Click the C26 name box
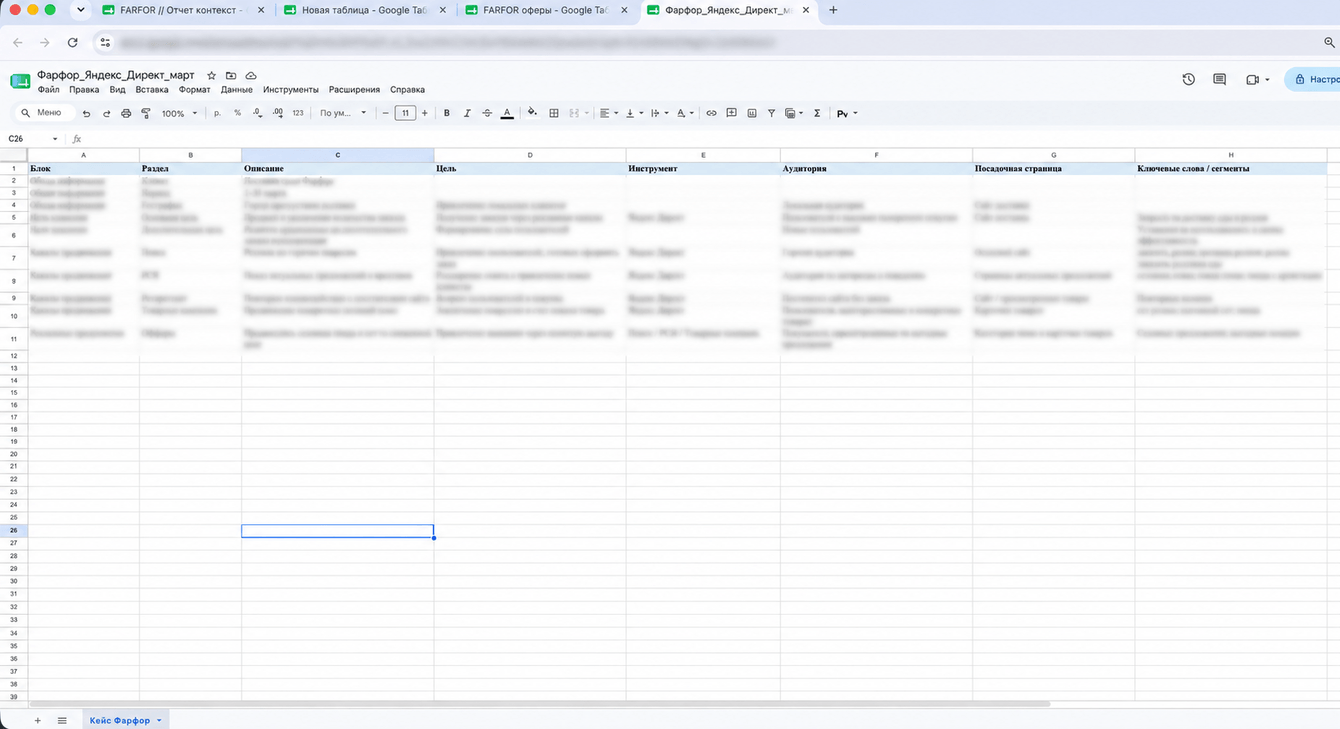 coord(30,139)
